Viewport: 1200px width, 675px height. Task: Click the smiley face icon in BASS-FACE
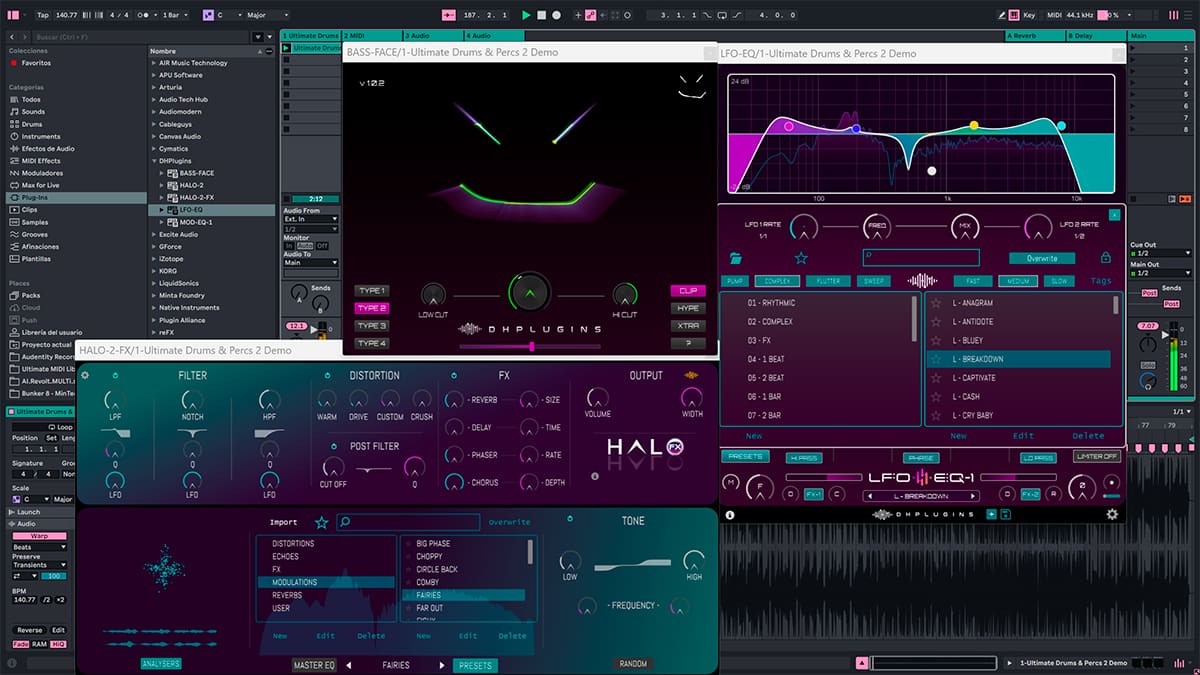click(x=692, y=88)
